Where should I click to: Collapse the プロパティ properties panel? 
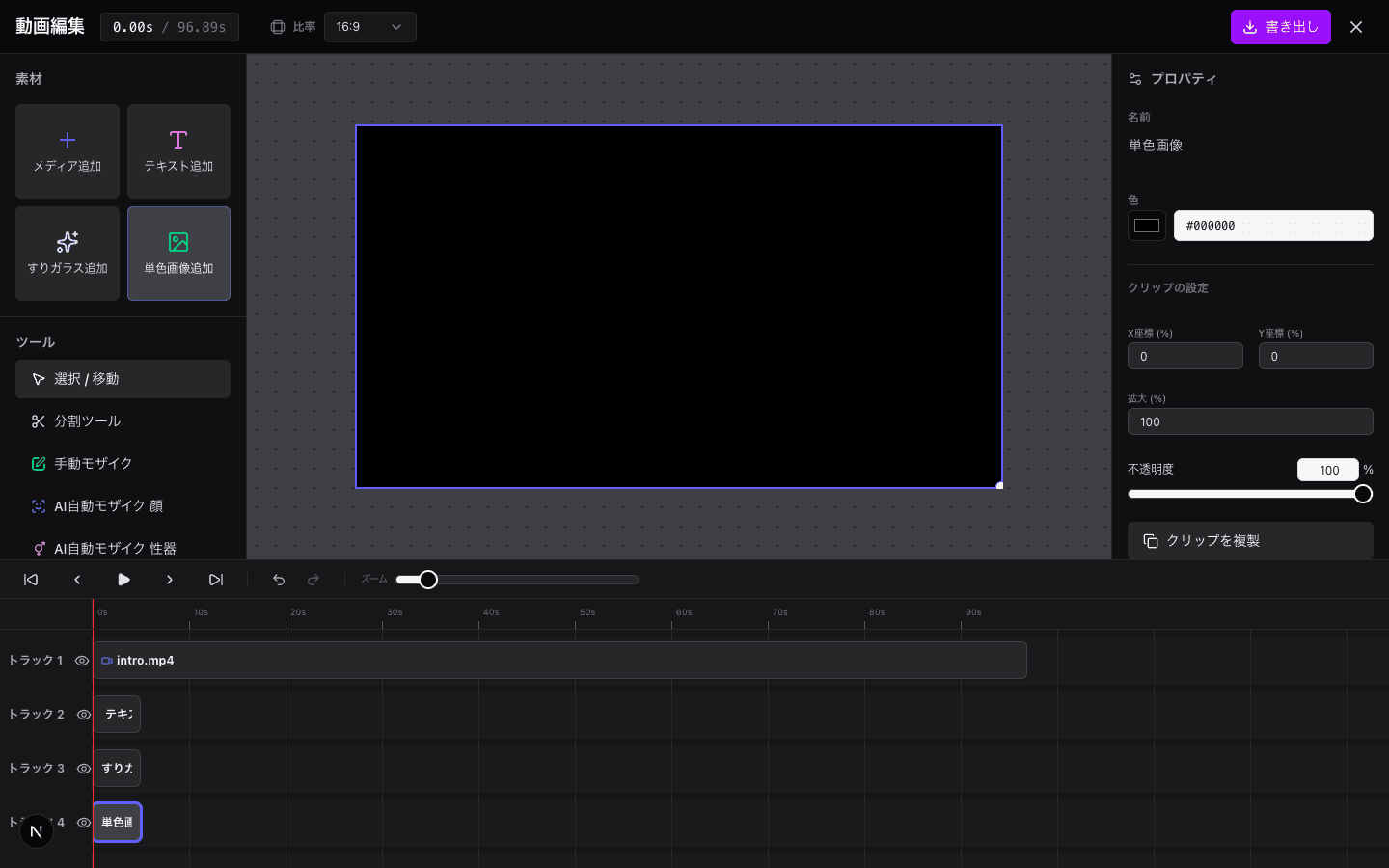[x=1184, y=78]
